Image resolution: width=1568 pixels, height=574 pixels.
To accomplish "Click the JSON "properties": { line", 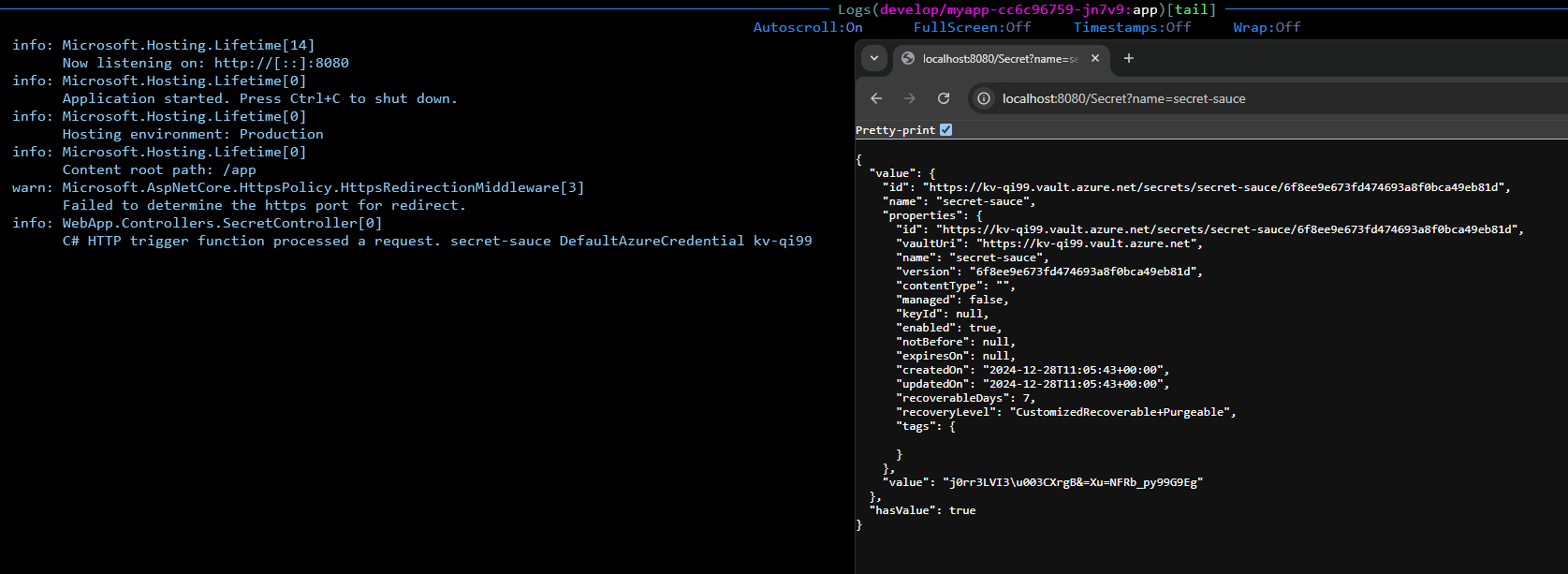I will 932,215.
